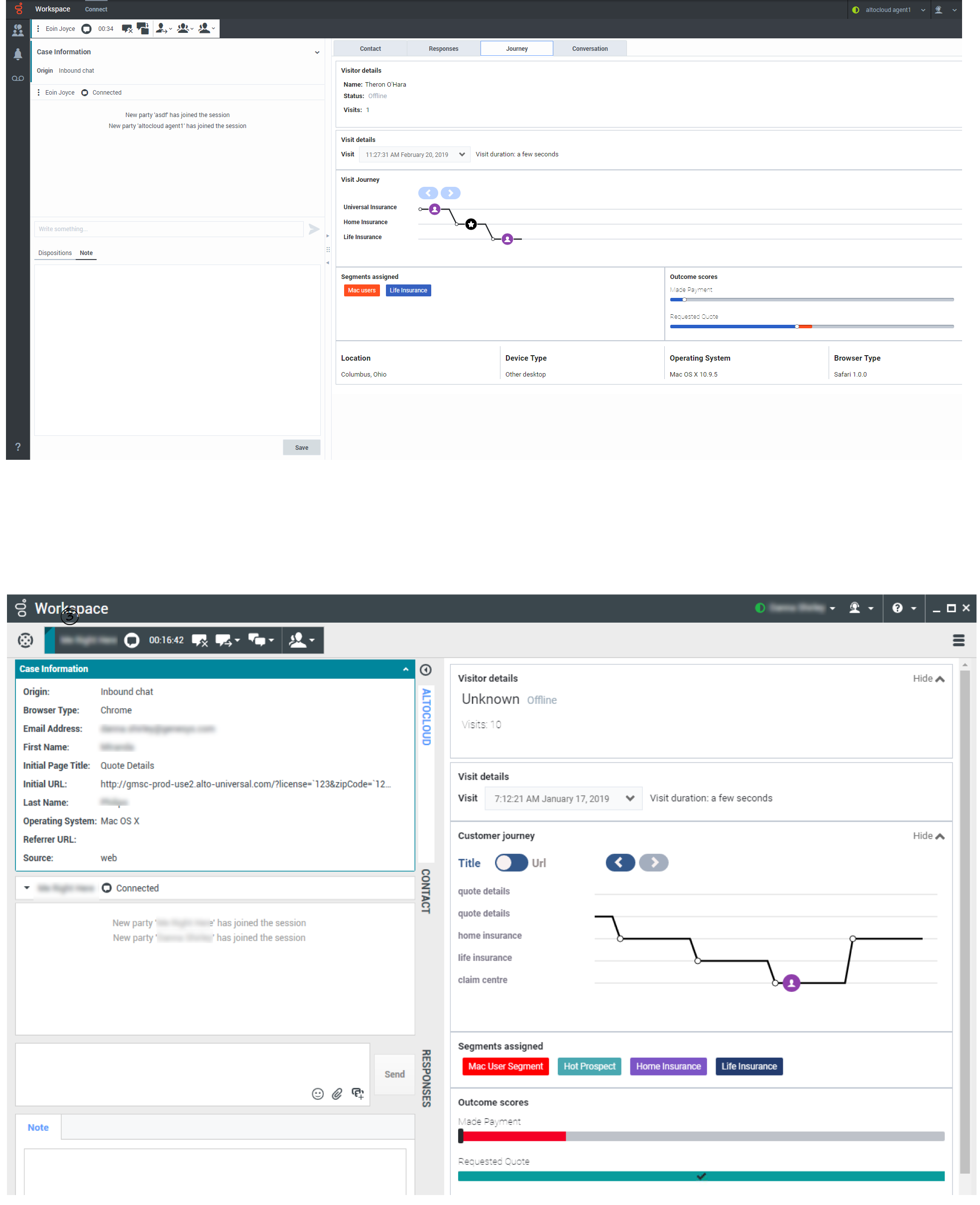Click previous arrow in Customer journey
Screen dimensions: 980x1205
pos(620,862)
